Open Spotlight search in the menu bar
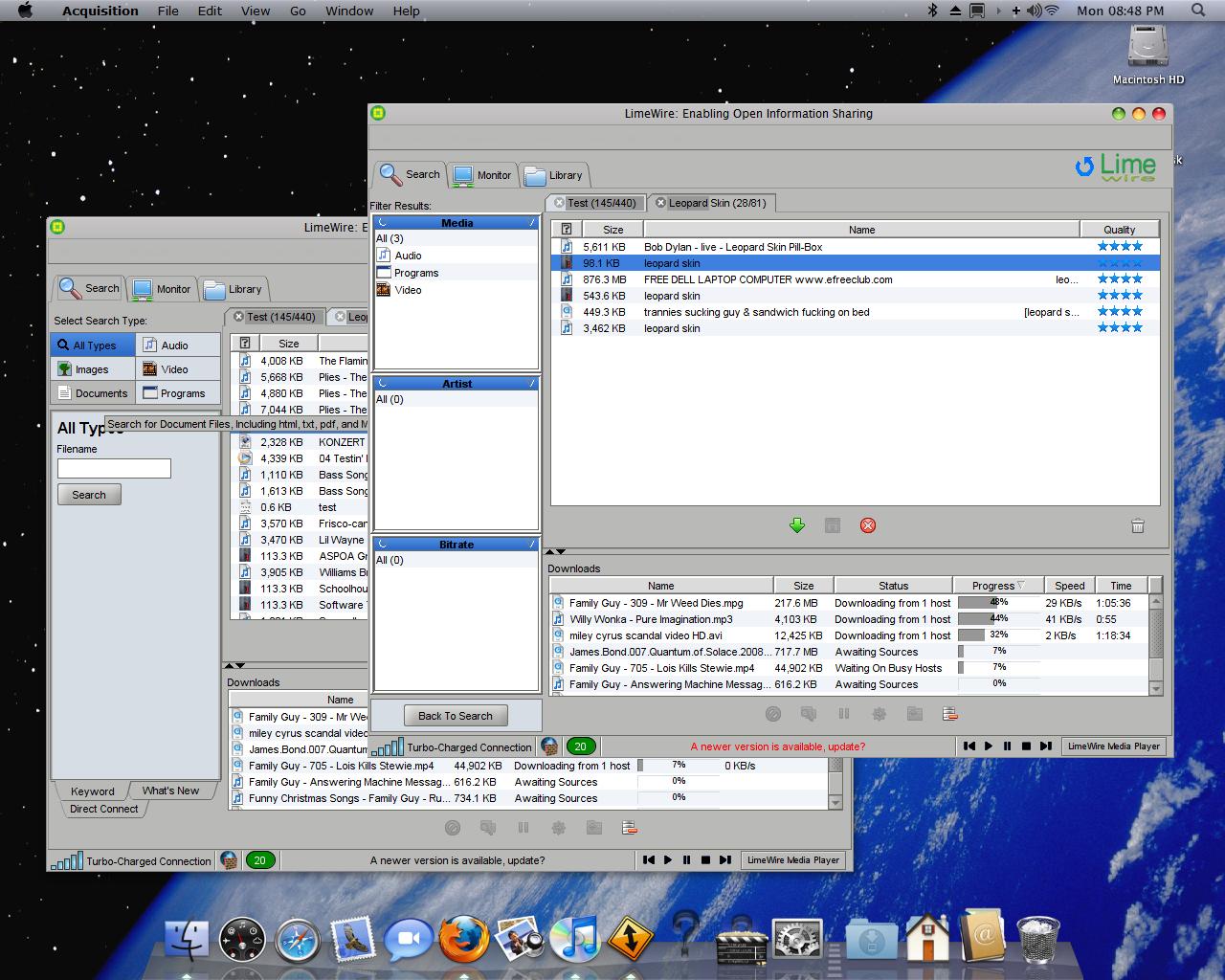Viewport: 1225px width, 980px height. pyautogui.click(x=1198, y=11)
